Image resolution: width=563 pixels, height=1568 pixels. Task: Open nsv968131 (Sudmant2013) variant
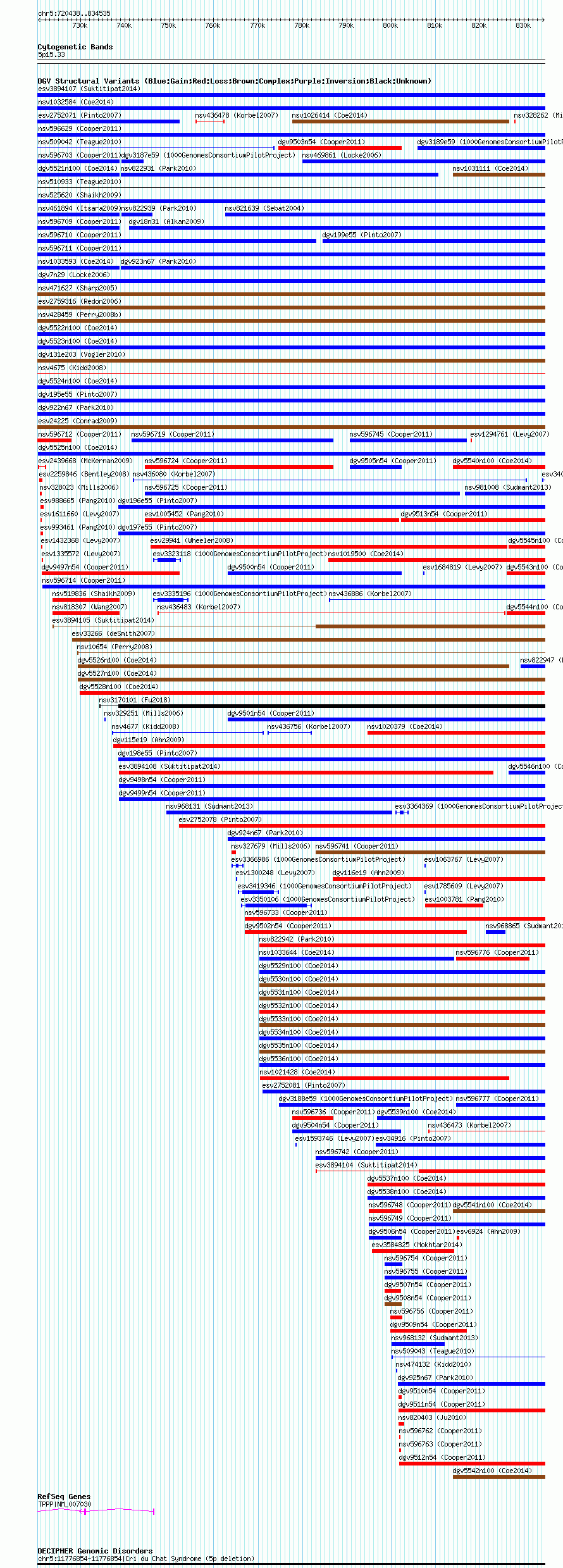point(209,806)
